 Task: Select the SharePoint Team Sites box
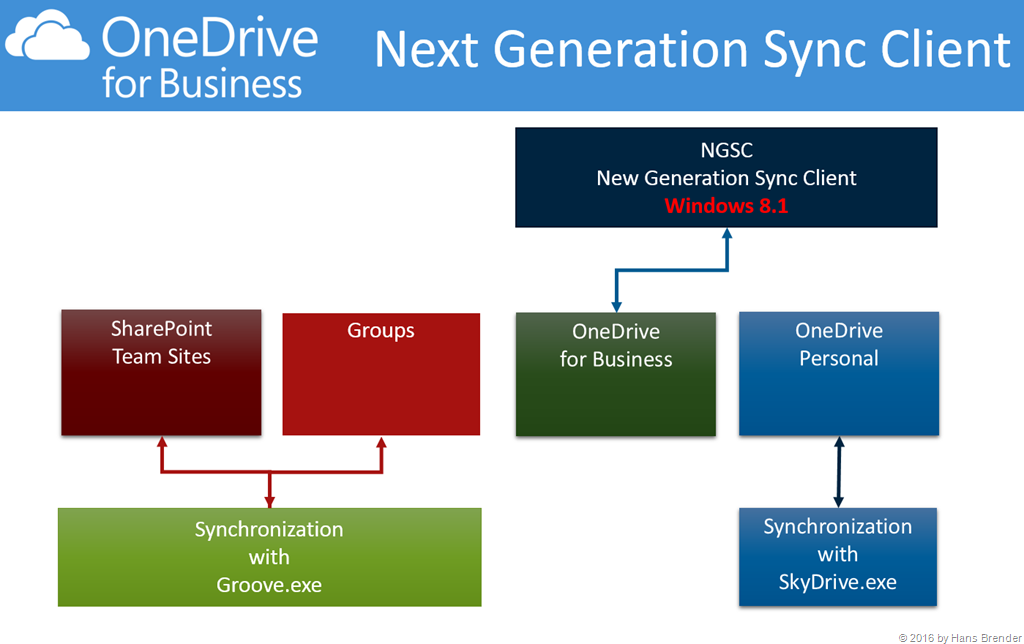[161, 373]
